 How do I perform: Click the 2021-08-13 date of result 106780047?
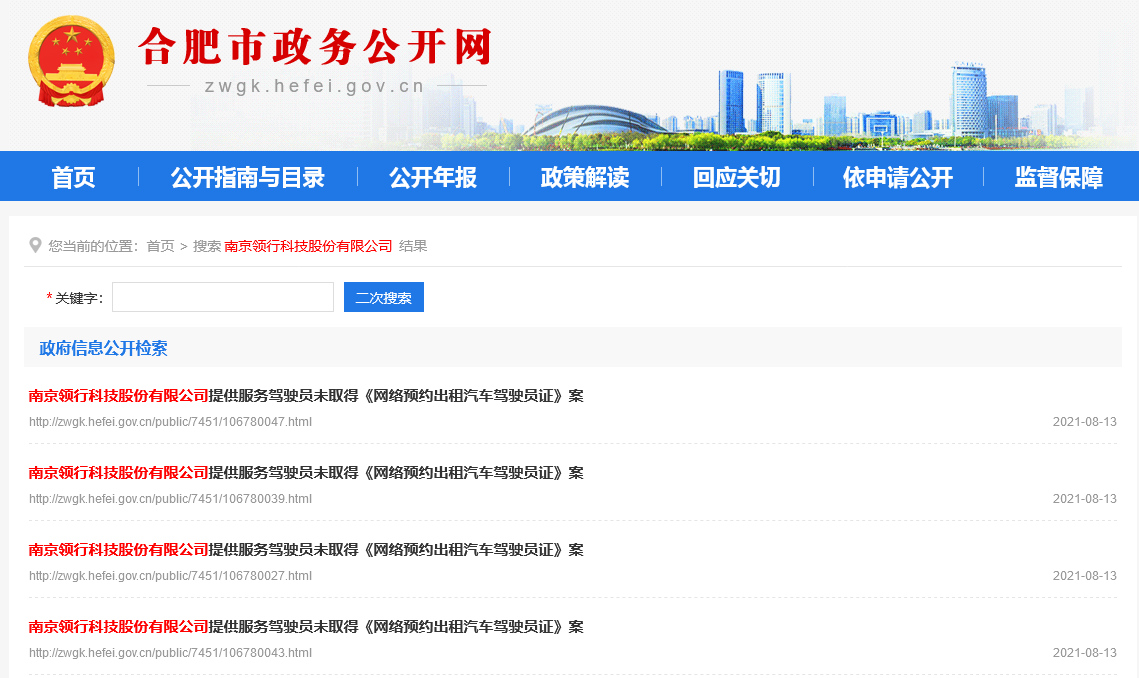pyautogui.click(x=1085, y=422)
